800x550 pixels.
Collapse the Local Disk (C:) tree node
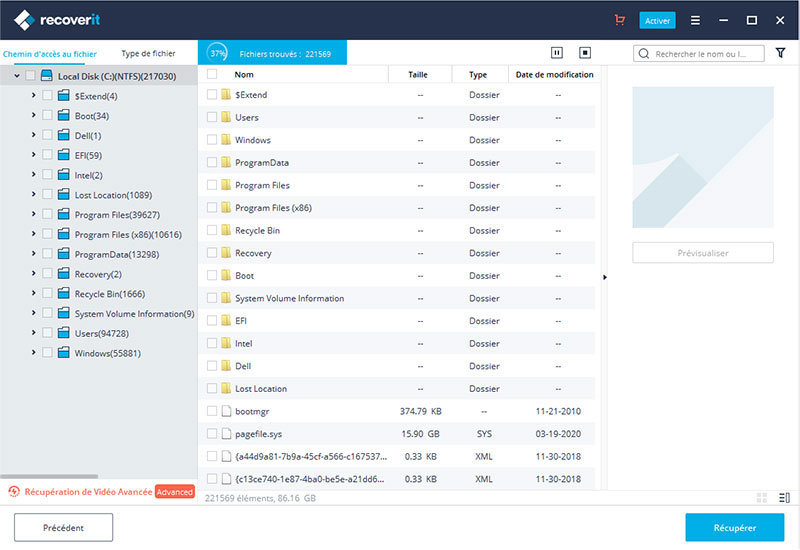click(17, 76)
